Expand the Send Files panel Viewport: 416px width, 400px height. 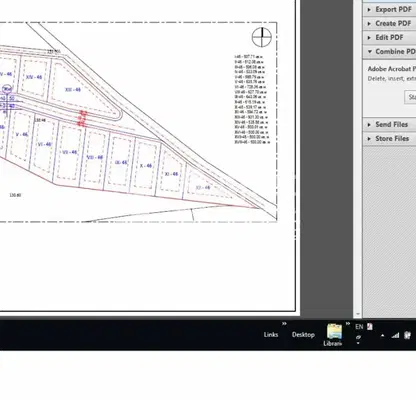click(389, 124)
